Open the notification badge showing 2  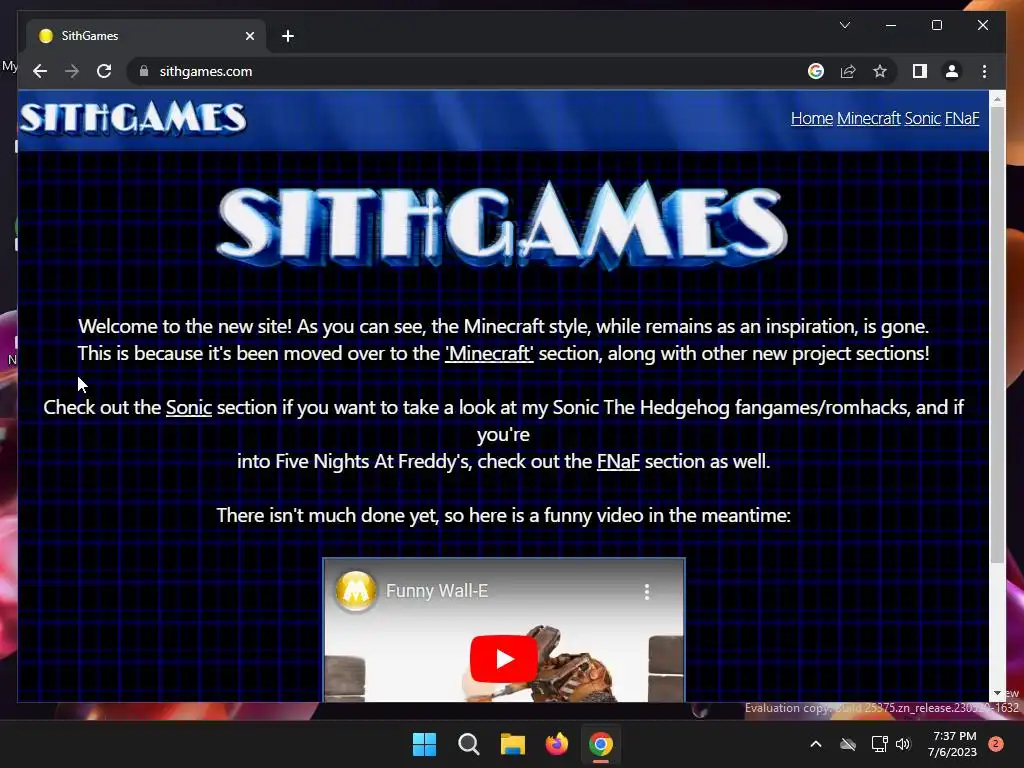click(996, 744)
